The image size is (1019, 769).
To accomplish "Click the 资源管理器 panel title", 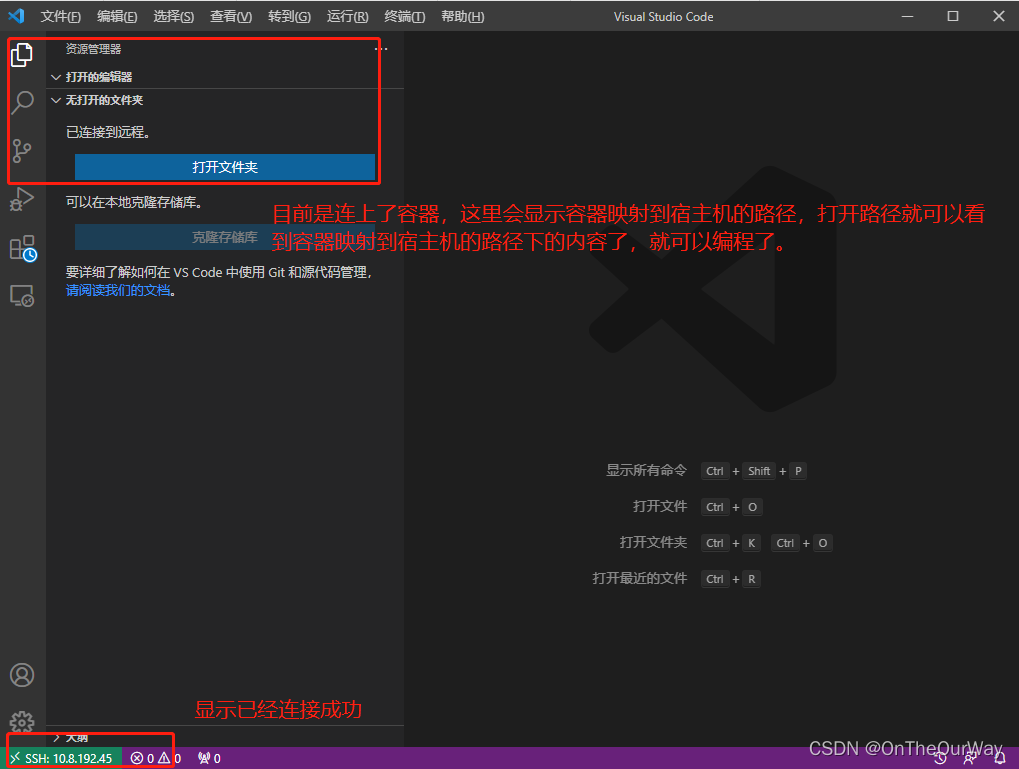I will point(93,49).
